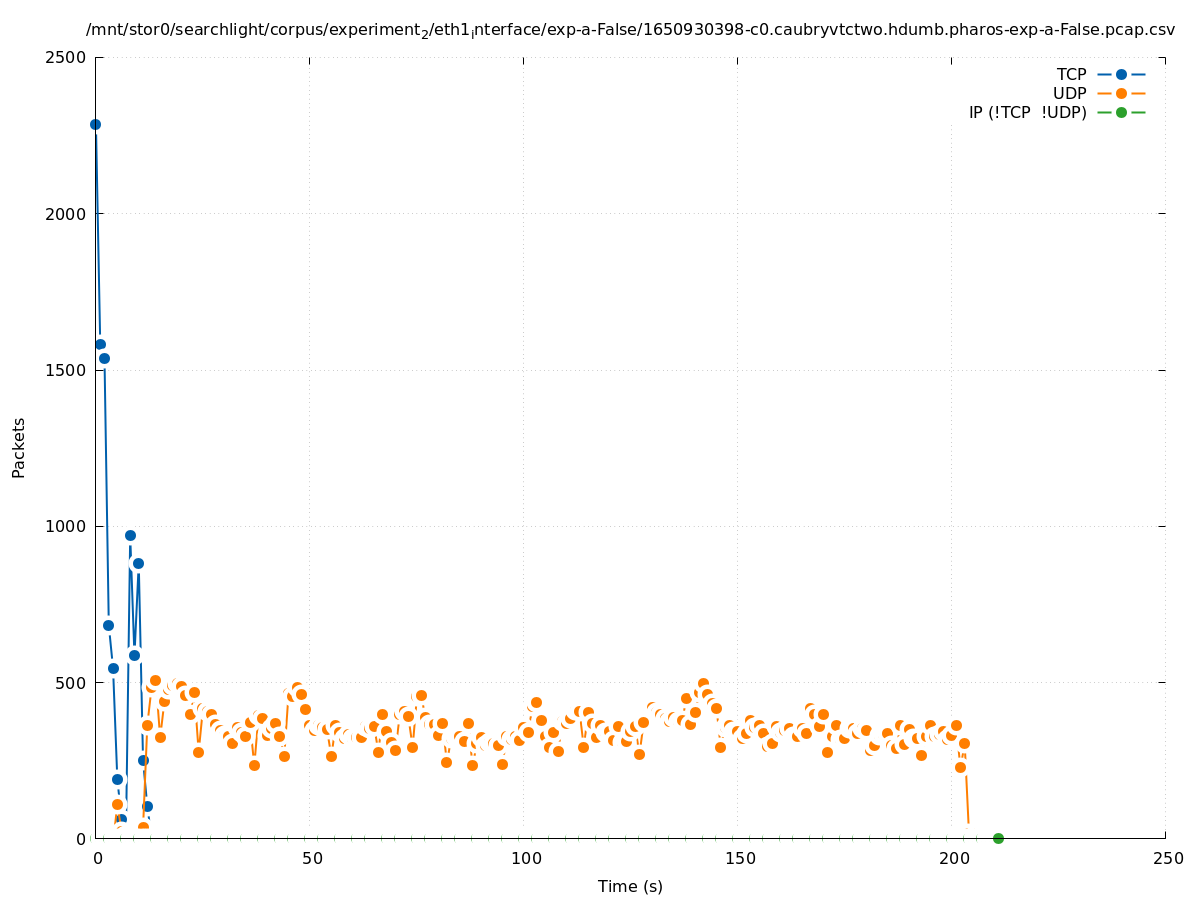Toggle the UDP series via legend label
Viewport: 1197px width, 900px height.
tap(1069, 93)
